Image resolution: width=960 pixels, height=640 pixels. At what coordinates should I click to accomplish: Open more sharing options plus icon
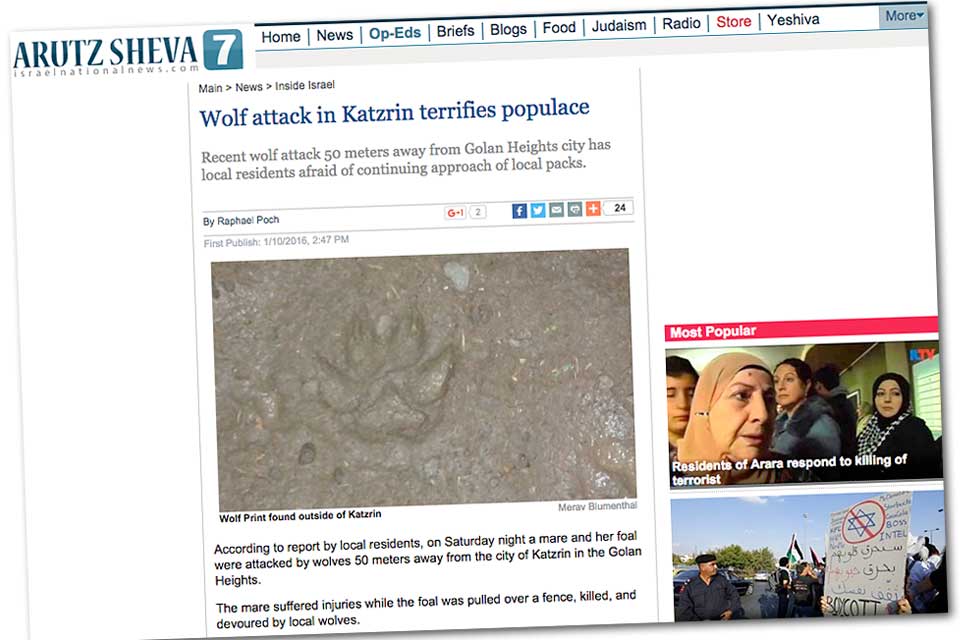[593, 209]
